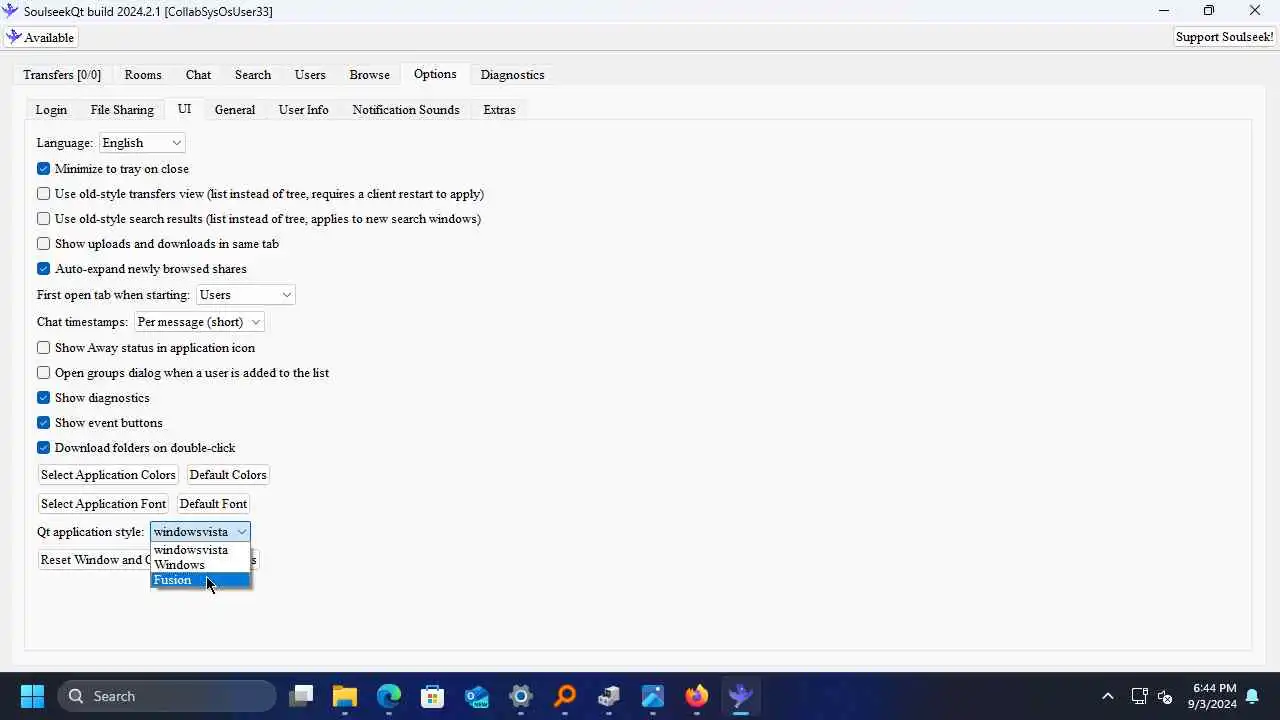Switch to the Transfers [0/0] tab

62,75
